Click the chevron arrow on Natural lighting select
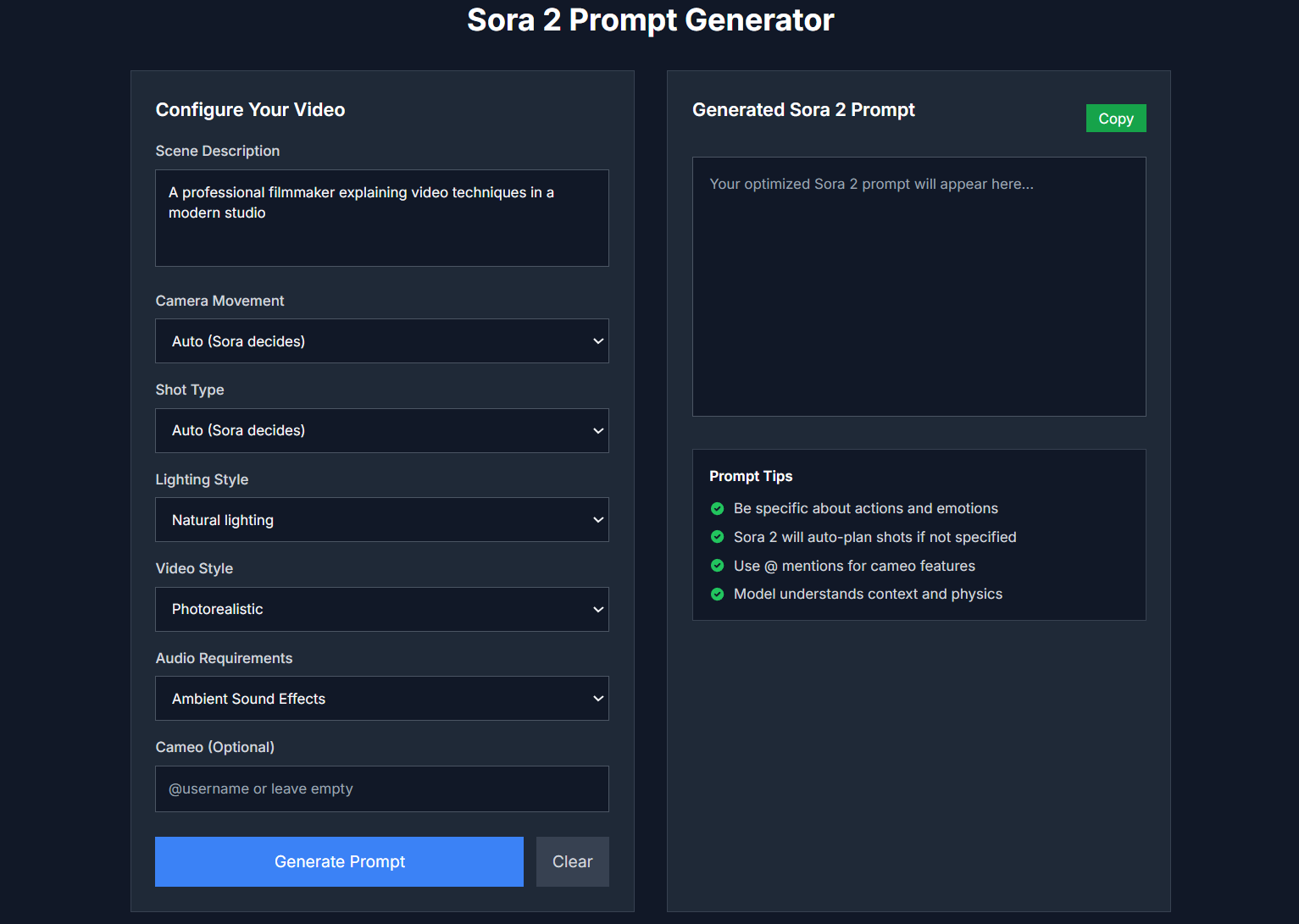Viewport: 1299px width, 924px height. pos(598,520)
